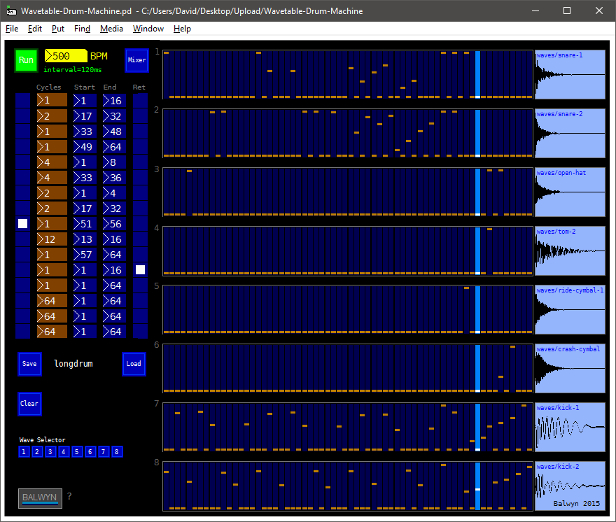Image resolution: width=616 pixels, height=522 pixels.
Task: Click the kick-2 waveform display
Action: pyautogui.click(x=570, y=486)
